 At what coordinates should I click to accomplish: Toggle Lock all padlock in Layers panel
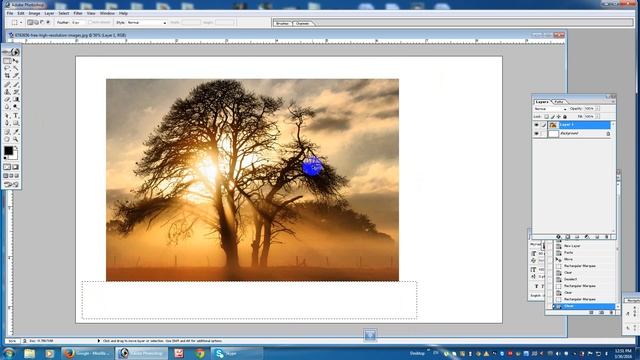click(565, 117)
